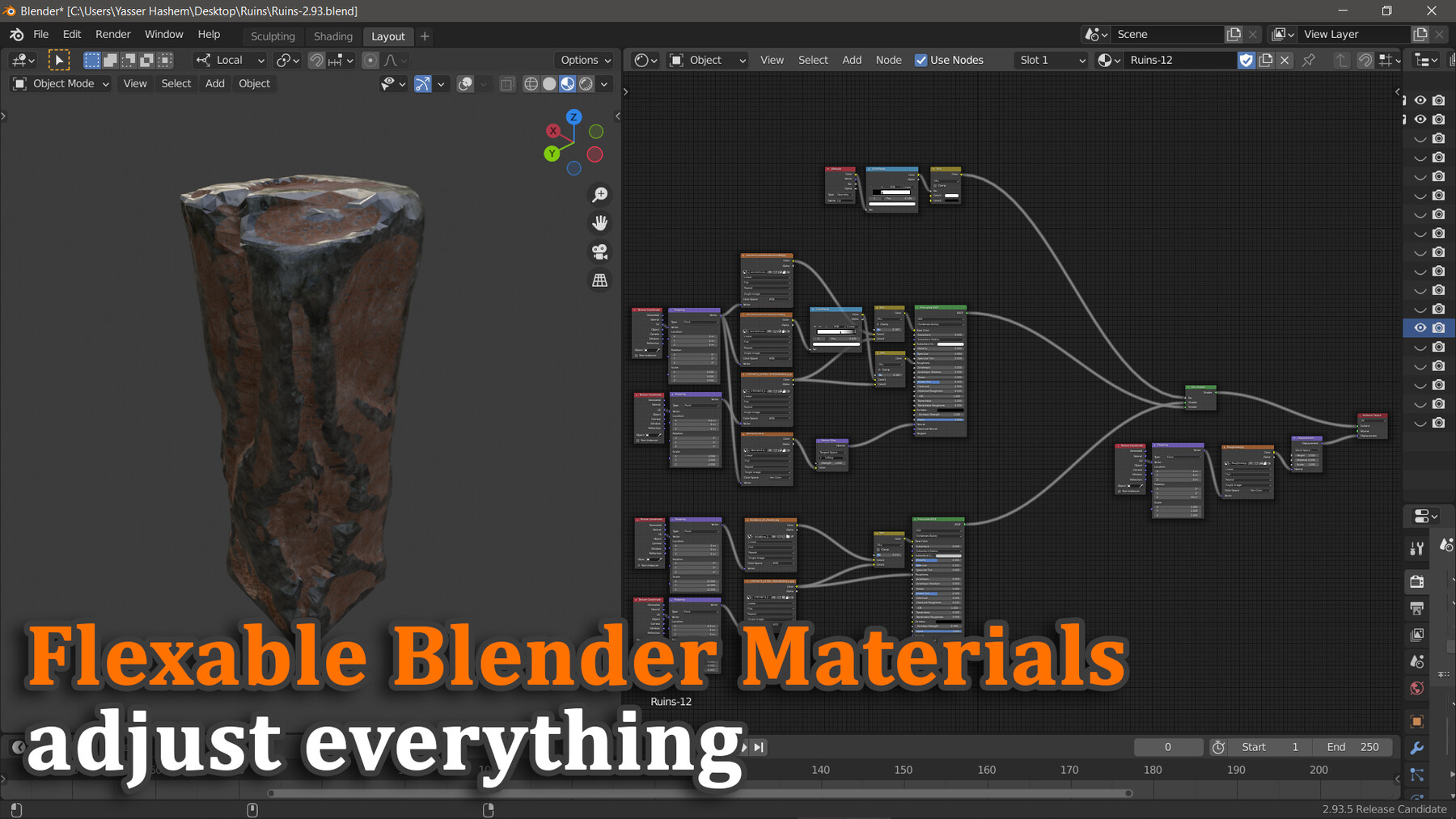Open the Object Mode dropdown
The image size is (1456, 819).
click(61, 83)
